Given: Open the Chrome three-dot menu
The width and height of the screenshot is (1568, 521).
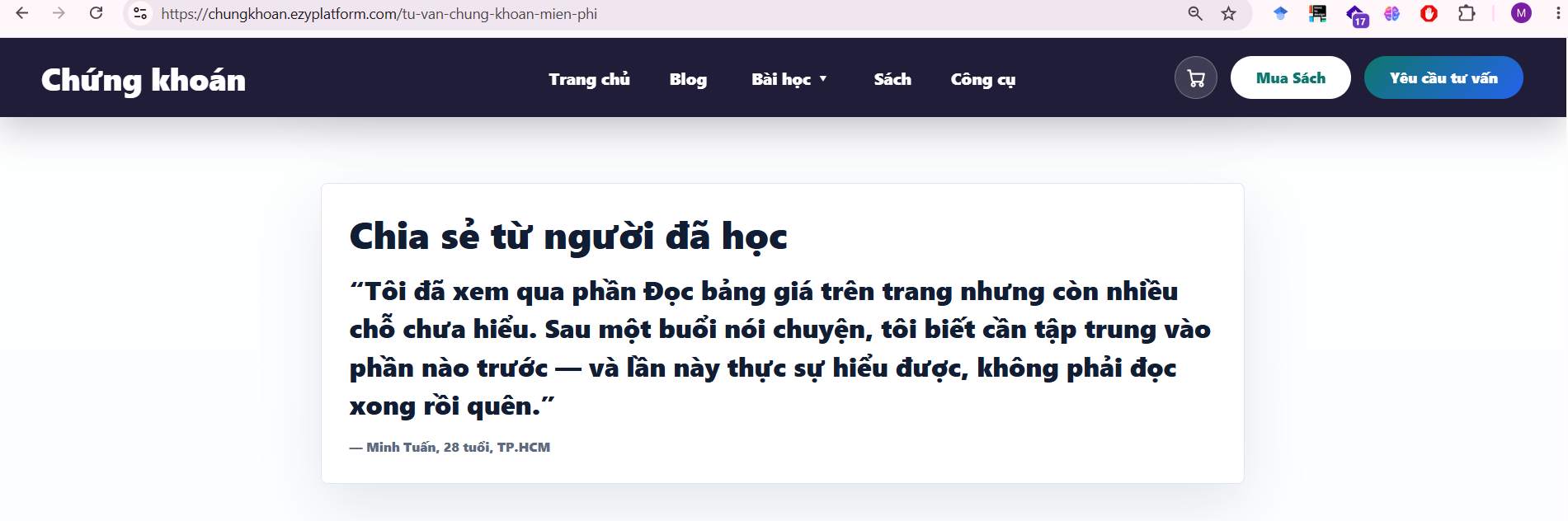Looking at the screenshot, I should click(1558, 13).
